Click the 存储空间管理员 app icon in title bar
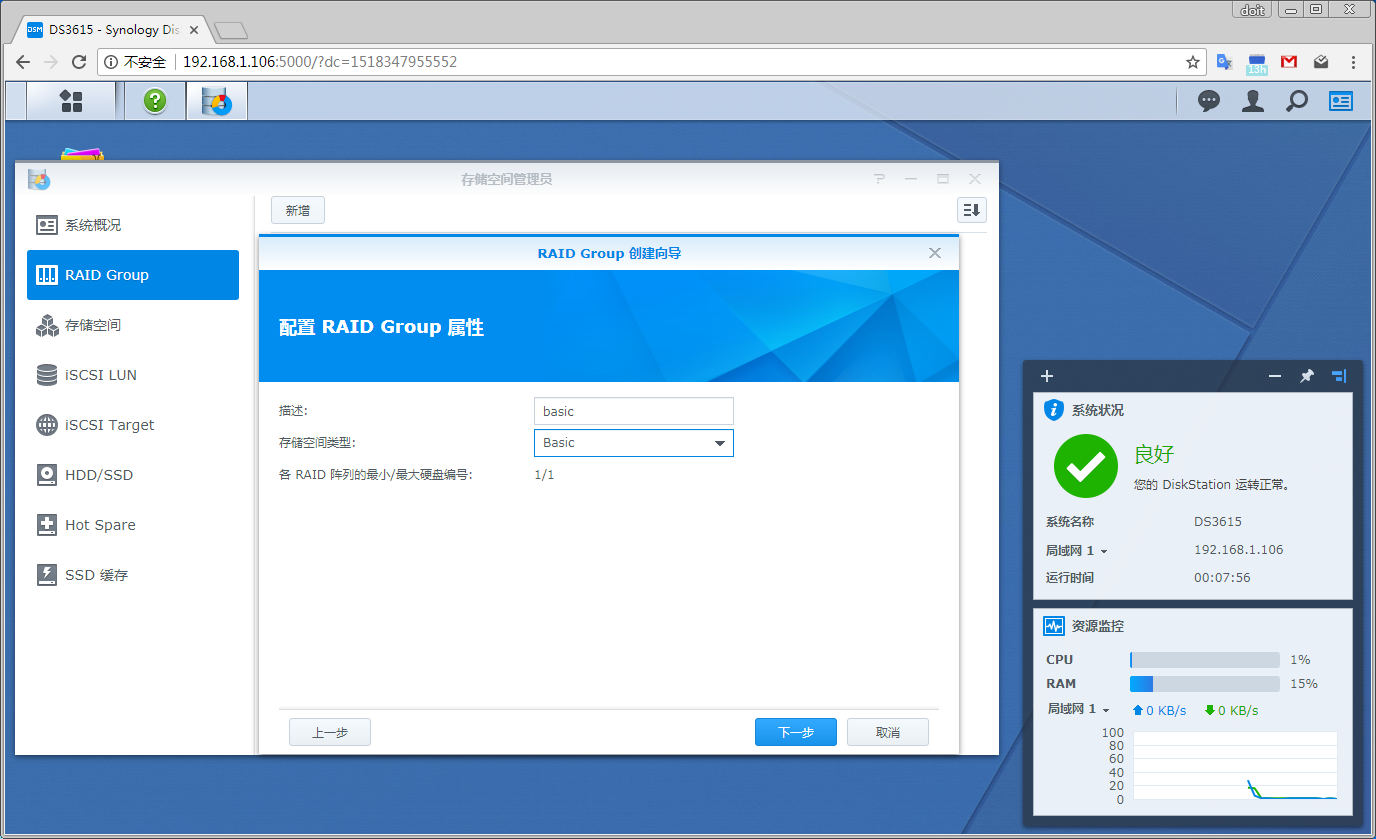 point(39,179)
